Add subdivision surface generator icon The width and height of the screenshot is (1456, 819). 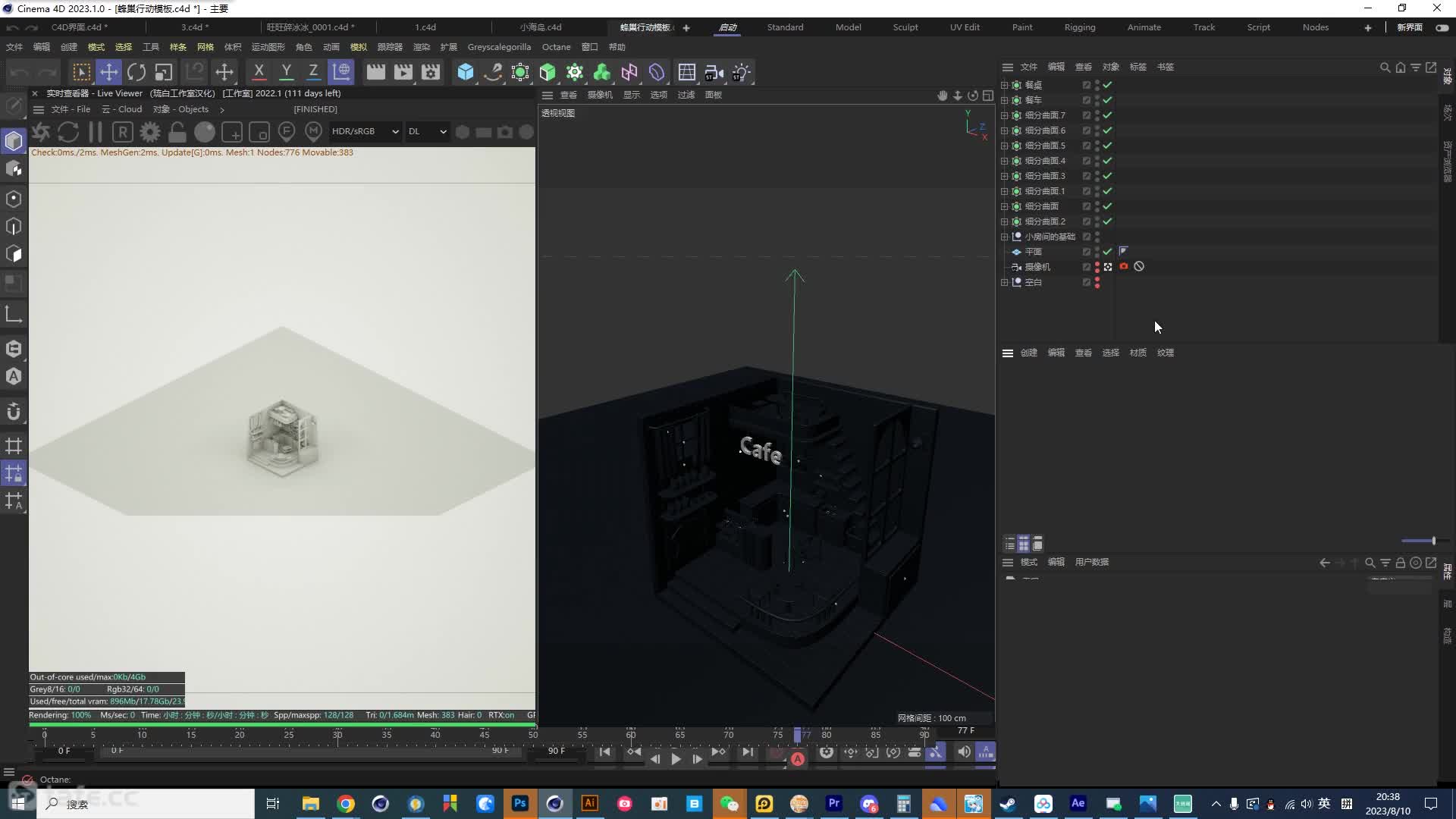[x=520, y=72]
